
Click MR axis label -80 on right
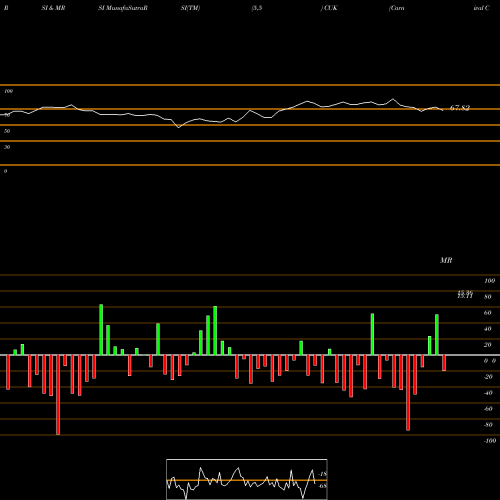[488, 425]
